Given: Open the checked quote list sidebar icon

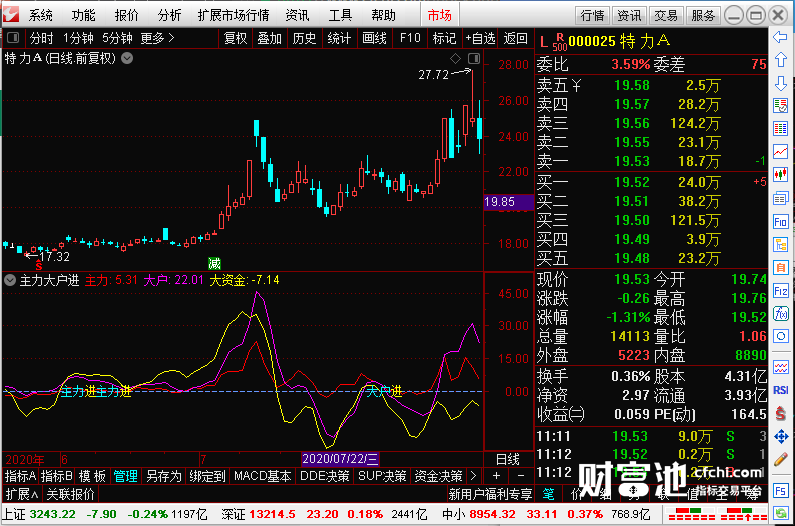Looking at the screenshot, I should (780, 106).
